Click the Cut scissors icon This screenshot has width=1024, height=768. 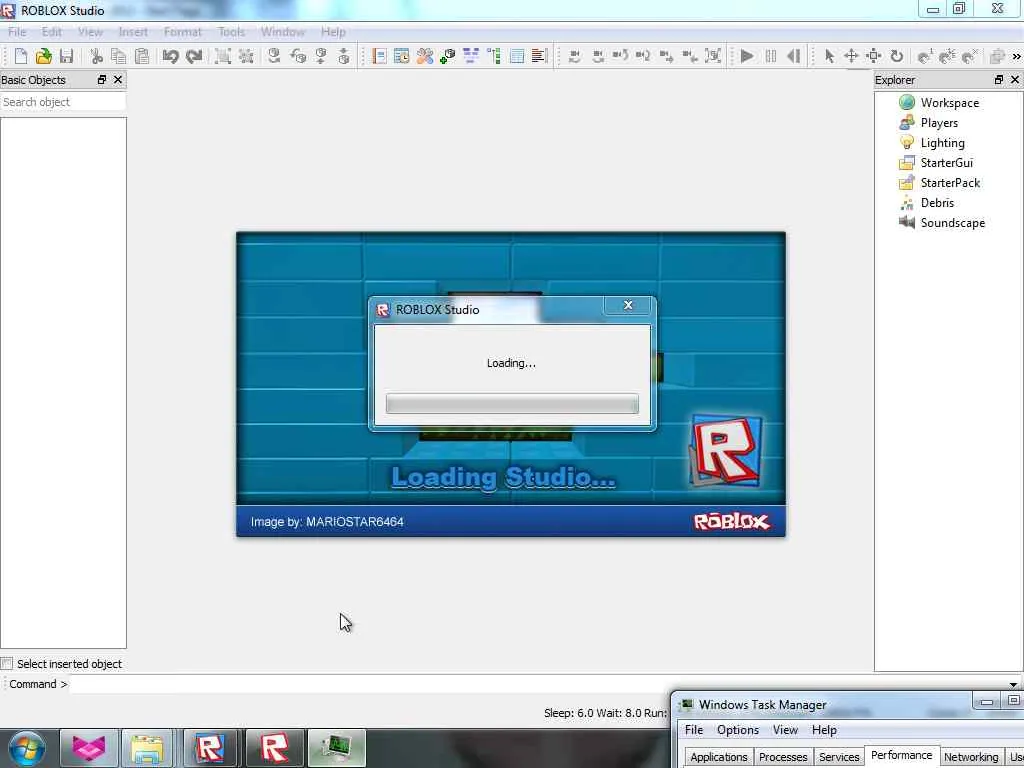[97, 56]
